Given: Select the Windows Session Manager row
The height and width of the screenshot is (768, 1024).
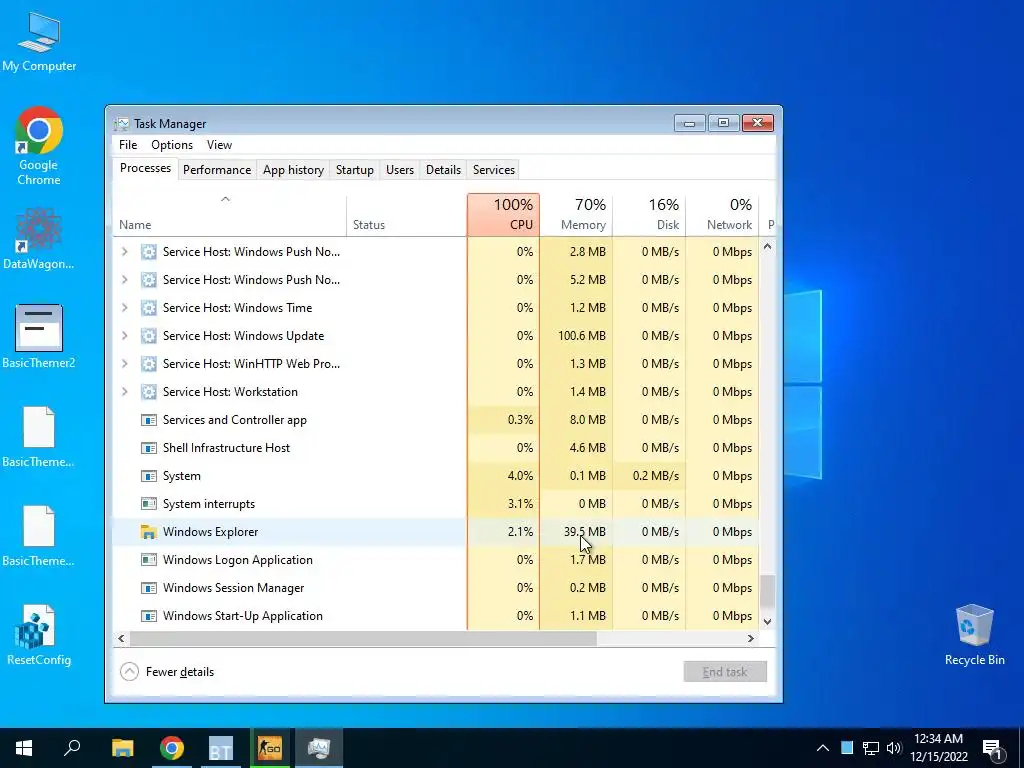Looking at the screenshot, I should click(x=436, y=588).
